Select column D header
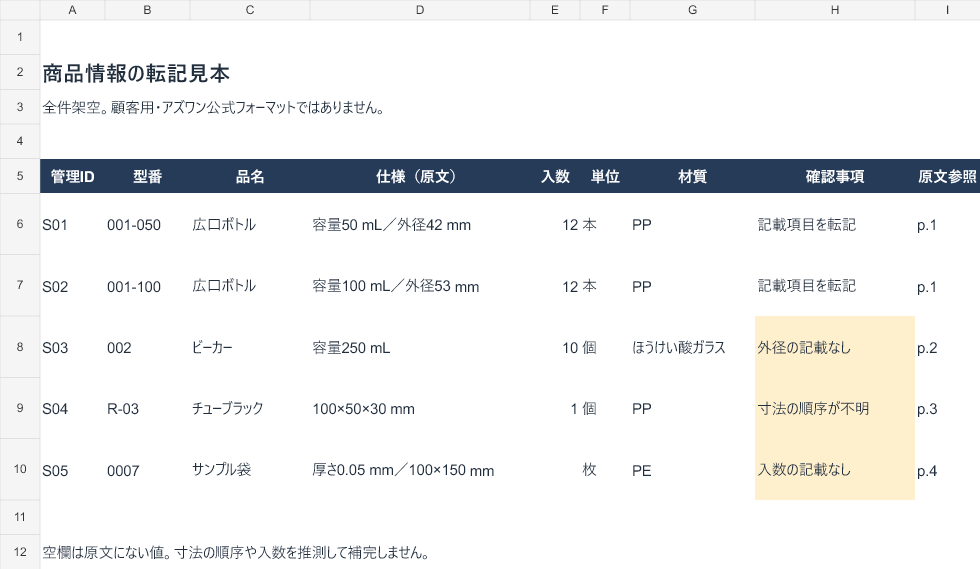 pos(420,10)
